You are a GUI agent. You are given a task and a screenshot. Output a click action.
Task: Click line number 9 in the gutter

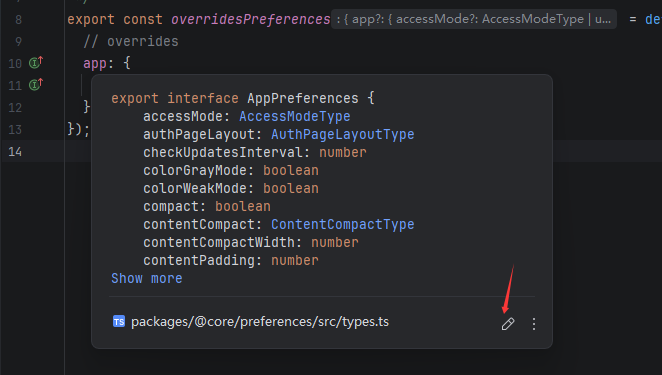tap(18, 42)
